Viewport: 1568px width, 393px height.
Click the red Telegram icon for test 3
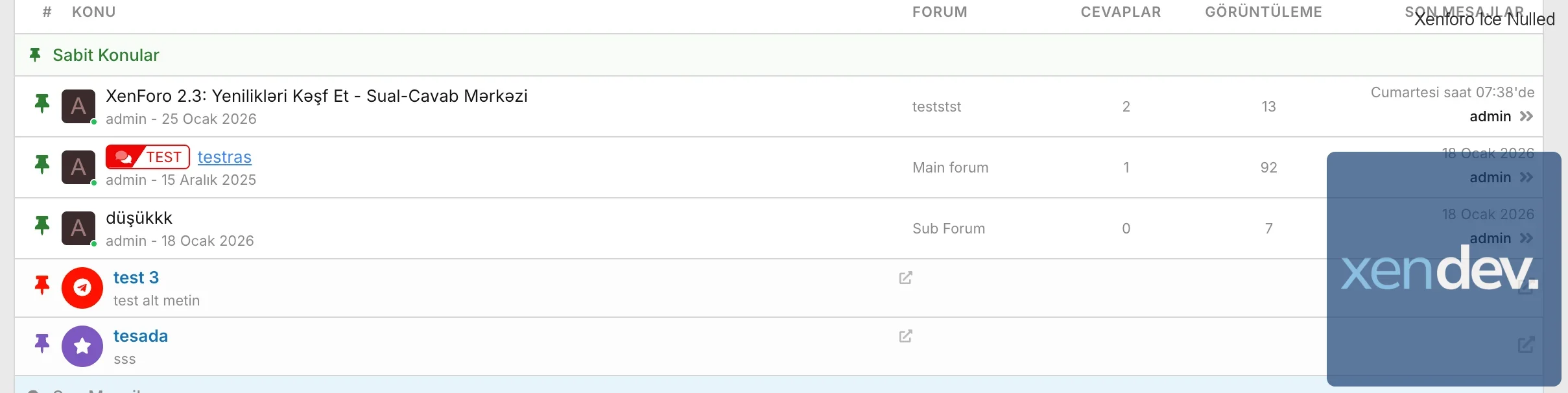[x=82, y=287]
